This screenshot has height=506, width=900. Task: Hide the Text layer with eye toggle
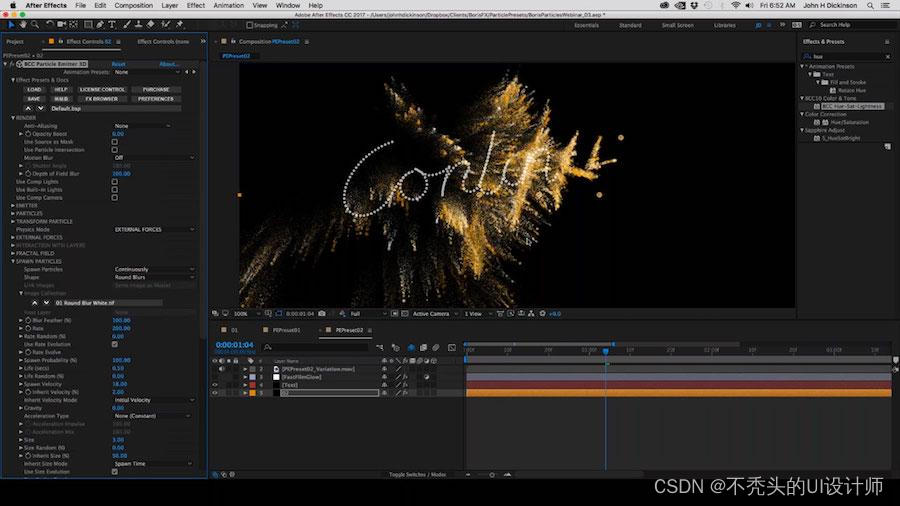(215, 385)
